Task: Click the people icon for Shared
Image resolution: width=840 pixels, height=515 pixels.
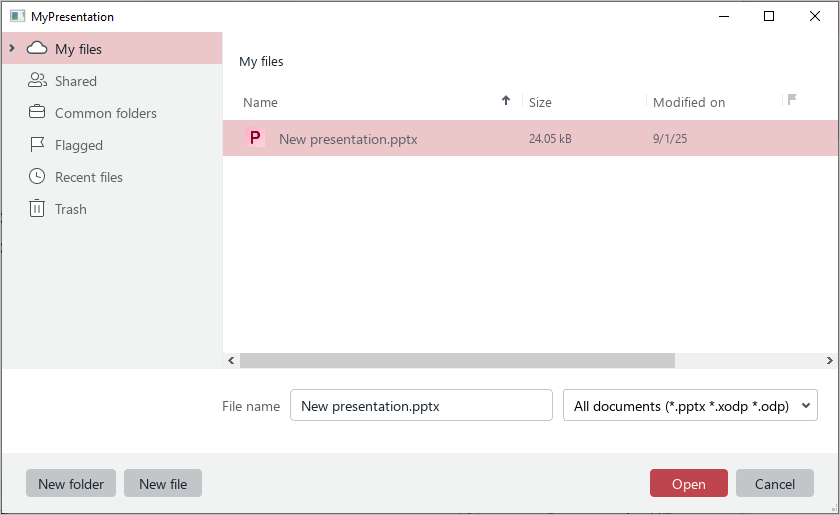Action: click(37, 81)
